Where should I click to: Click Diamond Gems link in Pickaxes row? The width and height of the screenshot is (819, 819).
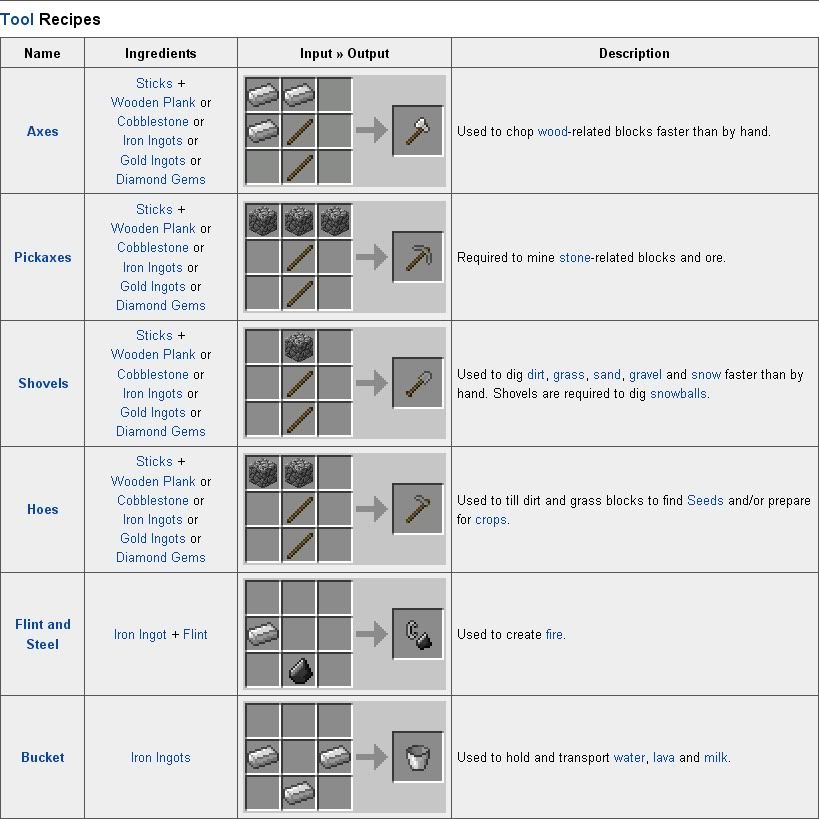tap(160, 305)
